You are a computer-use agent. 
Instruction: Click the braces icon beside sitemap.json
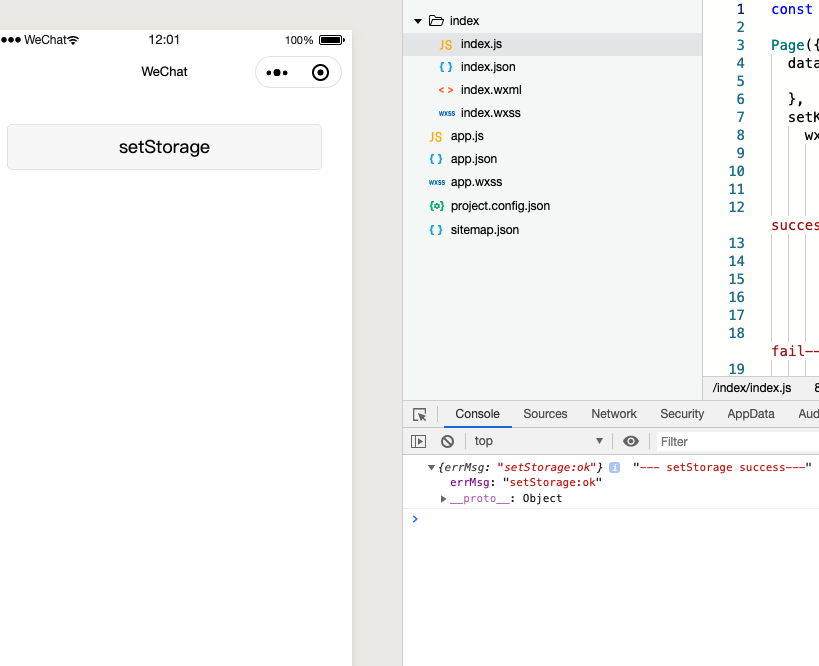click(x=436, y=230)
